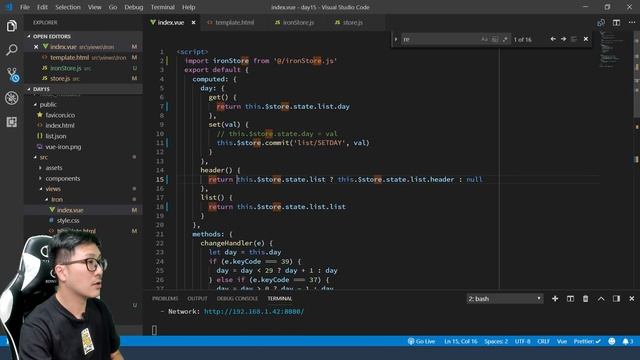Image resolution: width=640 pixels, height=360 pixels.
Task: Go to next match in find widget
Action: 564,39
